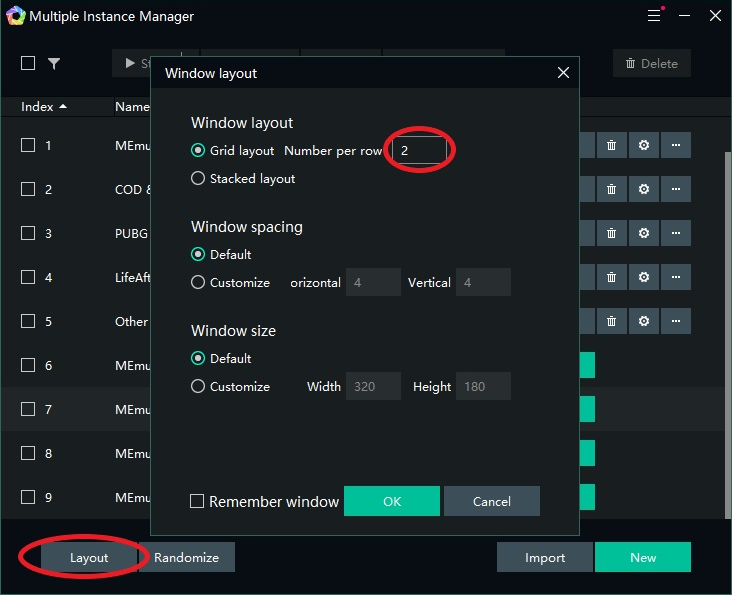
Task: Enable the Remember window checkbox
Action: click(x=197, y=501)
